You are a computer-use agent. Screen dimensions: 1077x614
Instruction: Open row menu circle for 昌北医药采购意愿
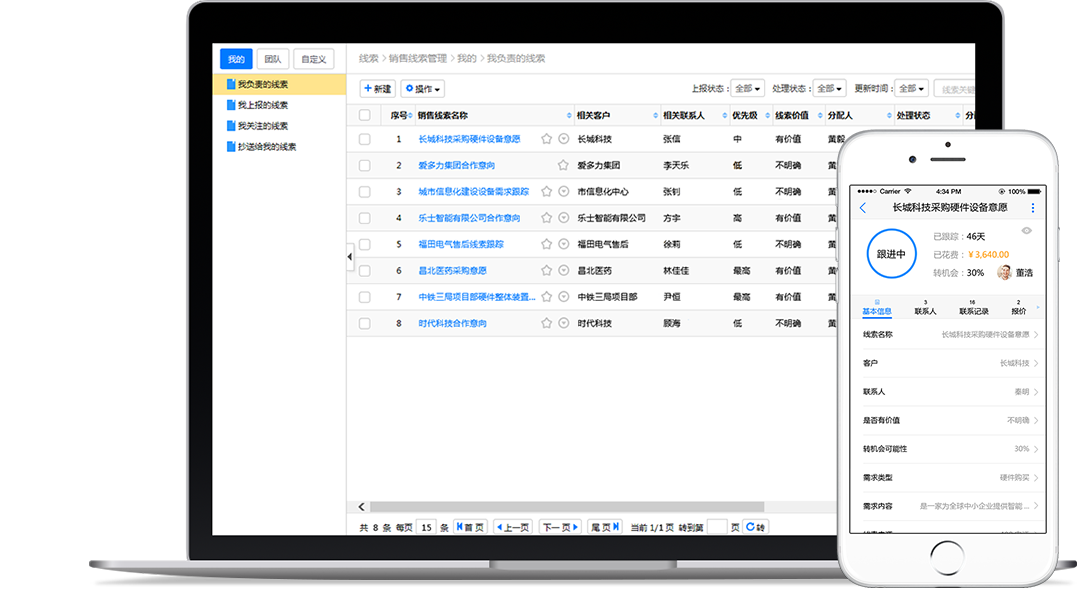564,271
